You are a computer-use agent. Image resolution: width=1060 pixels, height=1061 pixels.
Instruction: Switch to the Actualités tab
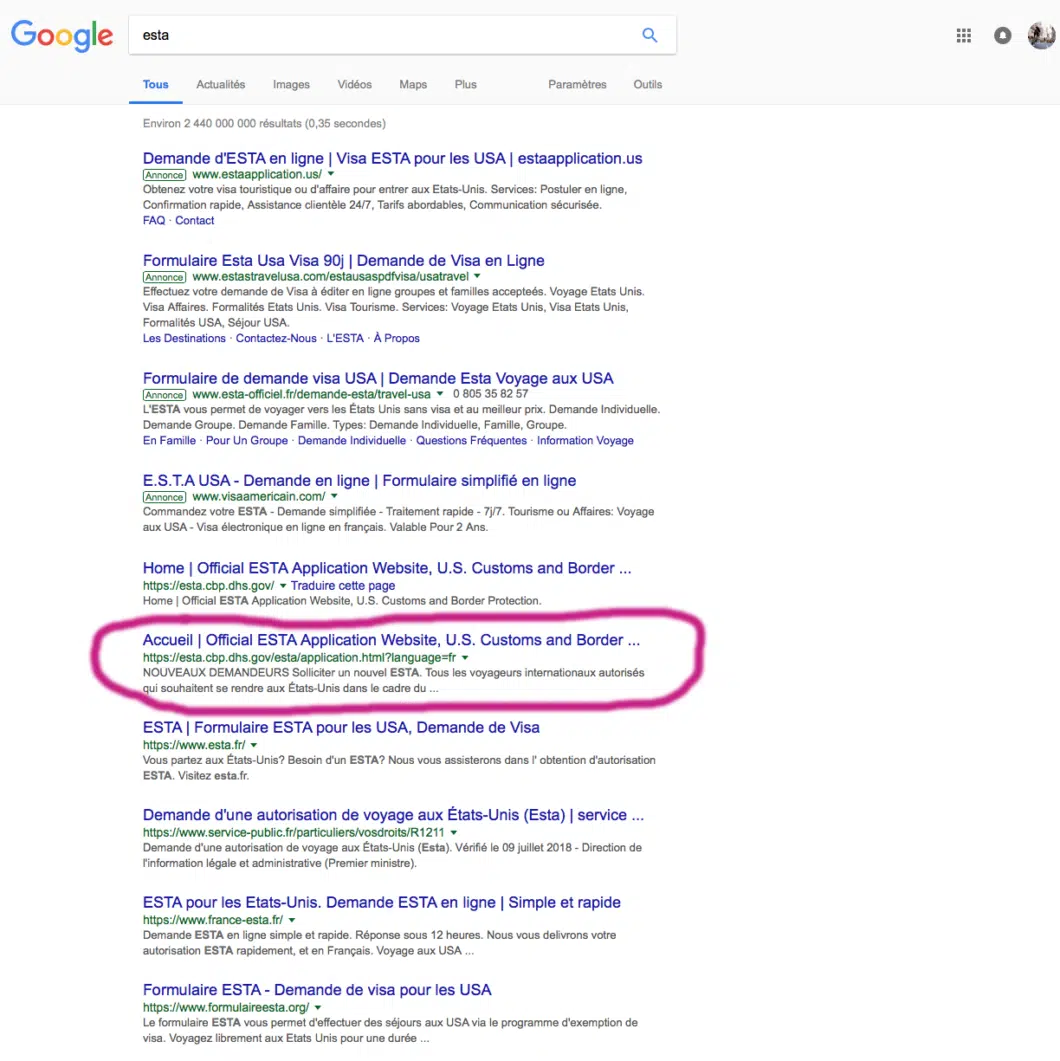click(x=221, y=85)
